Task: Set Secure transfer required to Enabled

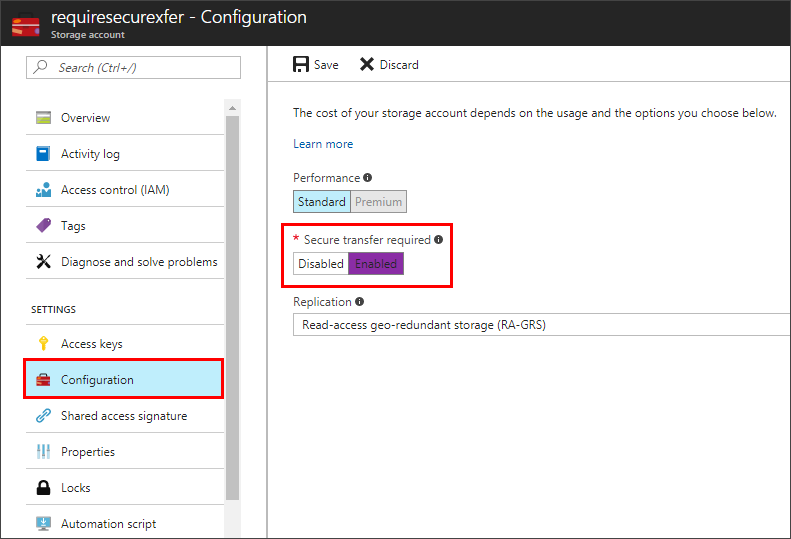Action: coord(376,264)
